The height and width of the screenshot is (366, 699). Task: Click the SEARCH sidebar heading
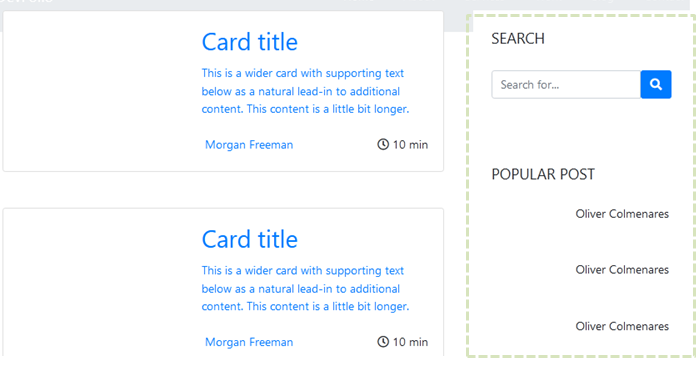pos(518,39)
